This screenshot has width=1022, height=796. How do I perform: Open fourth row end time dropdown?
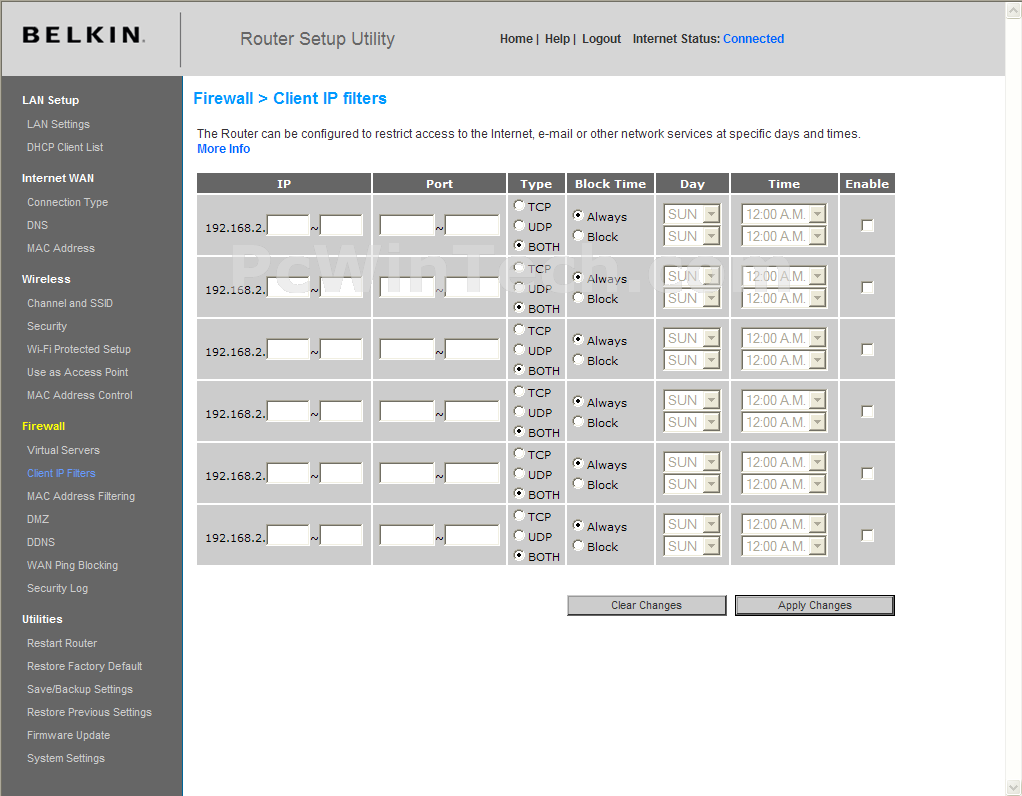(784, 422)
